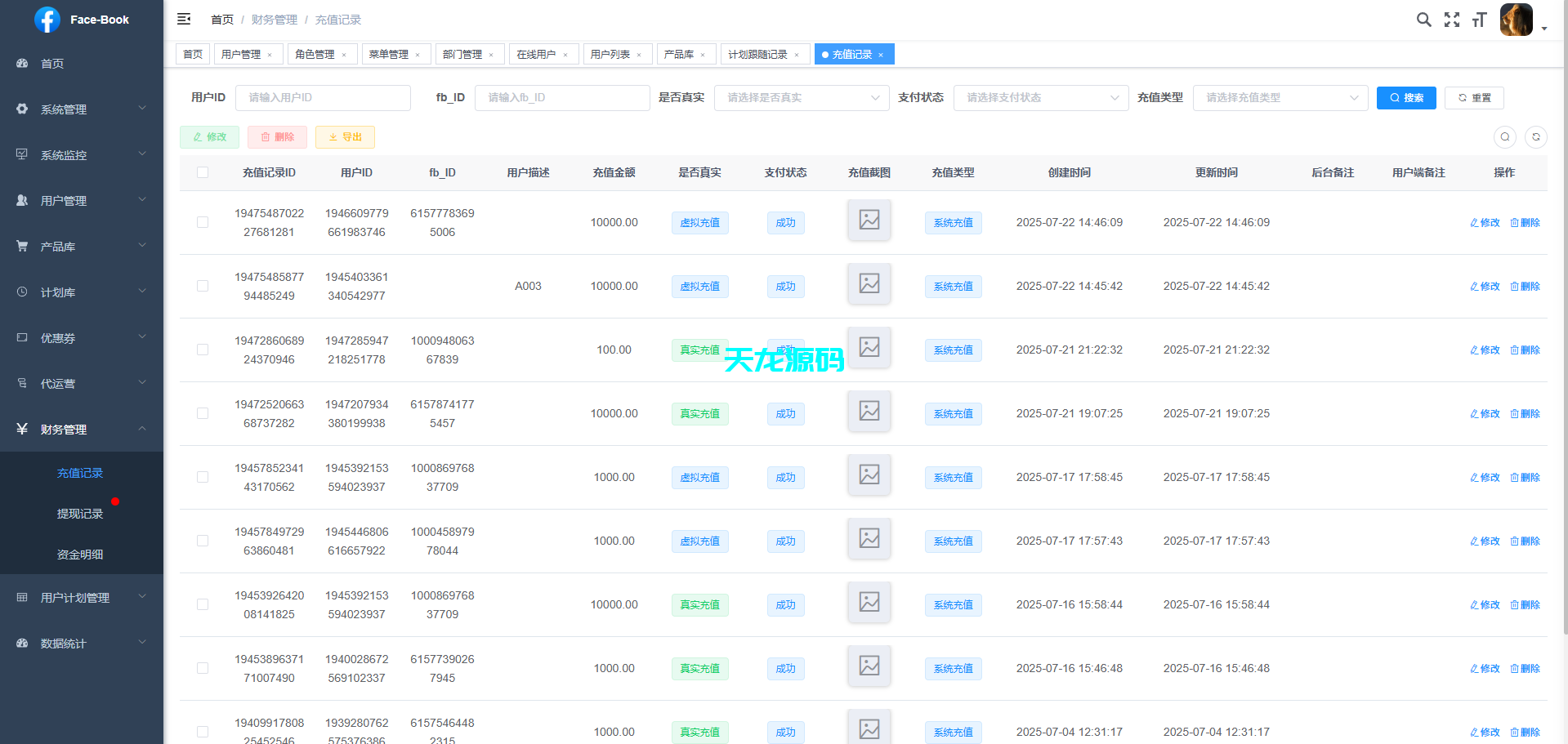Open 数据统计 via its sidebar icon
The image size is (1568, 744).
[x=22, y=643]
